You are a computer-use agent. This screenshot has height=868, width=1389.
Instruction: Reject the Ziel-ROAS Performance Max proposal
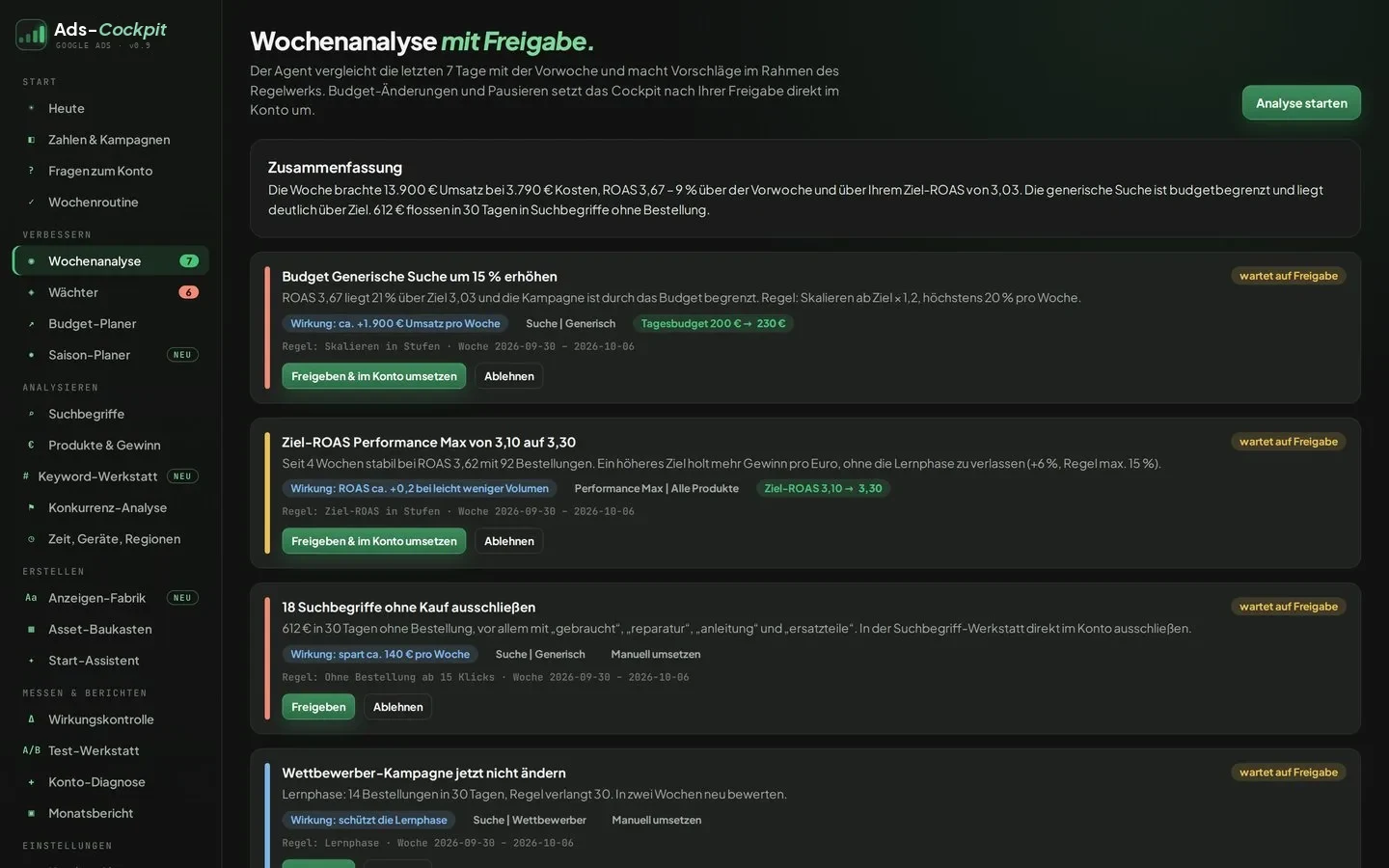coord(509,541)
